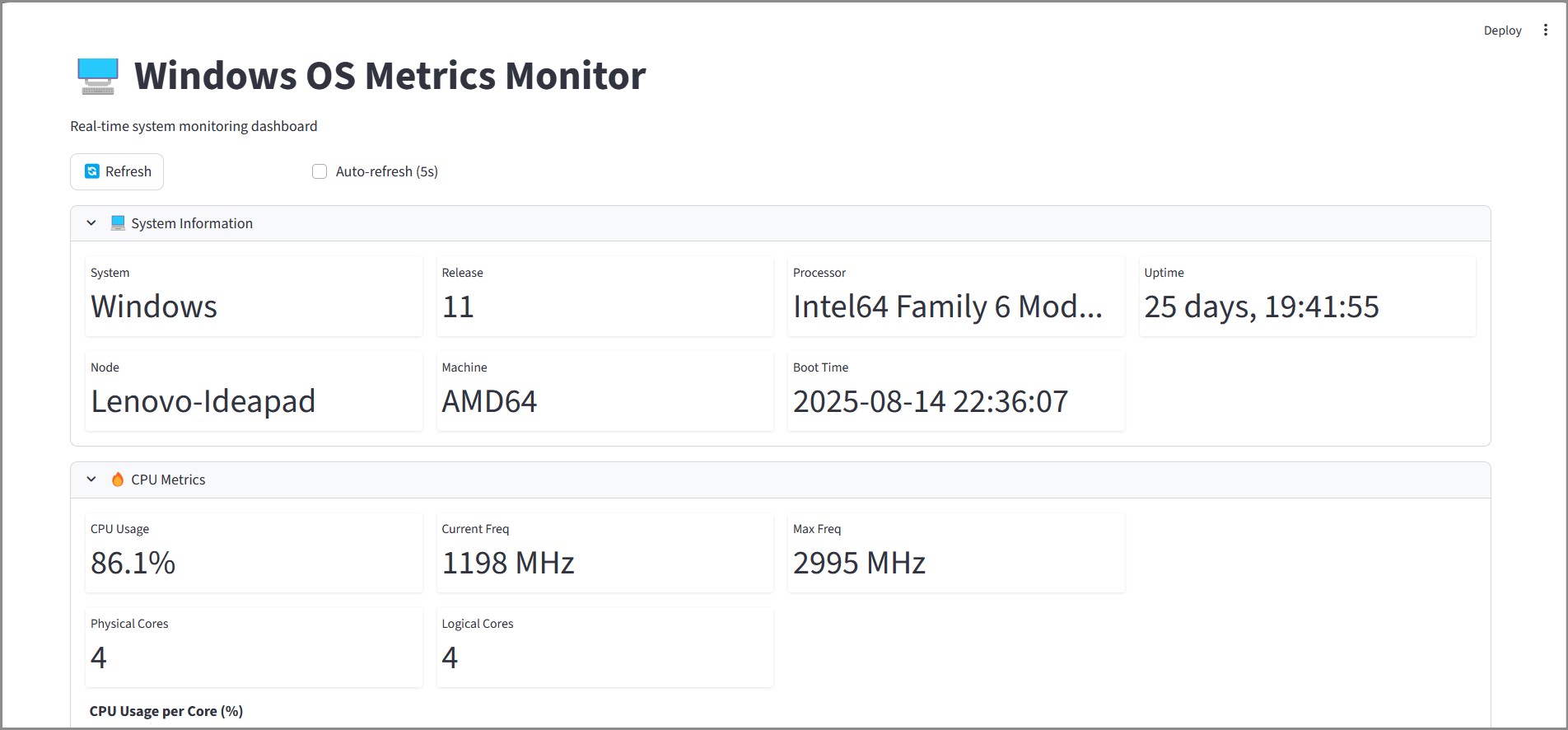This screenshot has width=1568, height=730.
Task: Click the Uptime metric card
Action: coord(1306,297)
